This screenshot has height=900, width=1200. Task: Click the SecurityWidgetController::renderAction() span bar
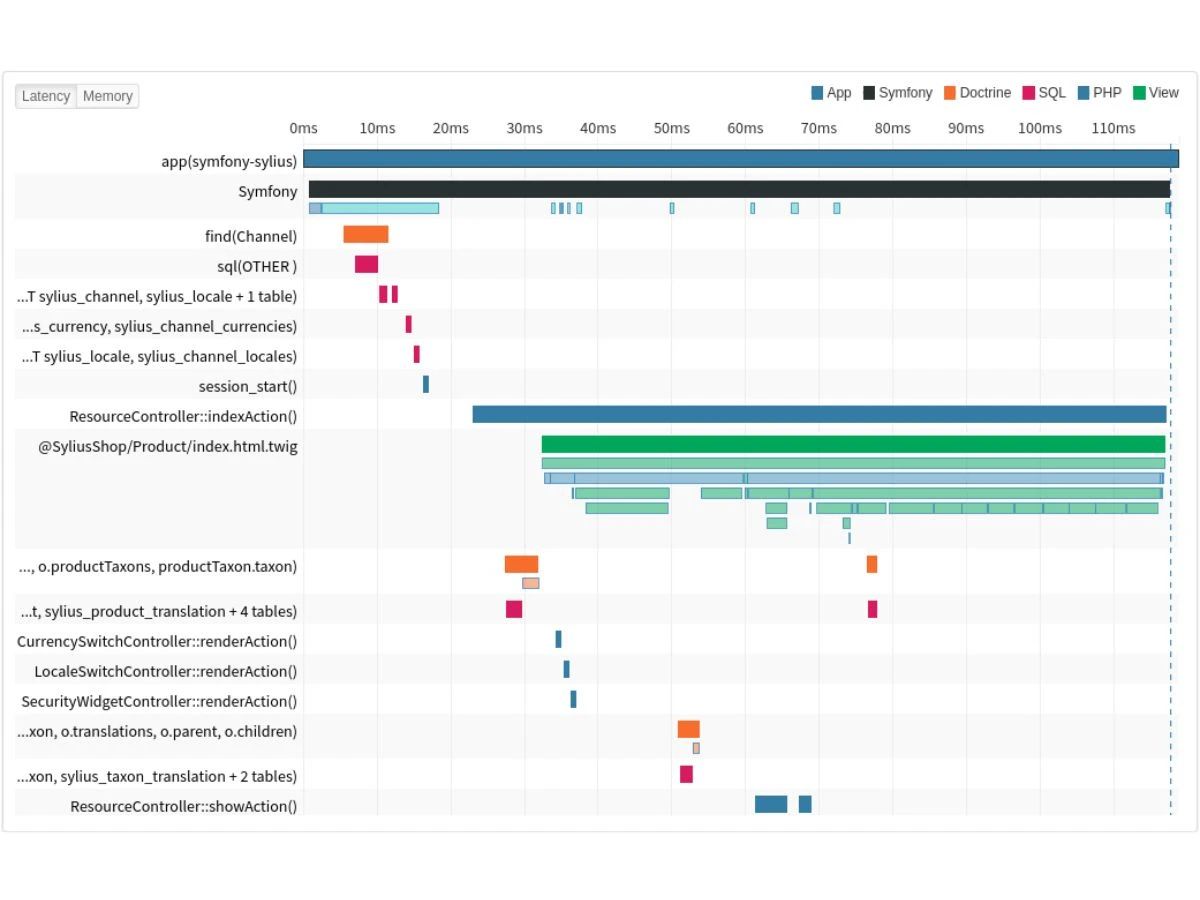[573, 699]
